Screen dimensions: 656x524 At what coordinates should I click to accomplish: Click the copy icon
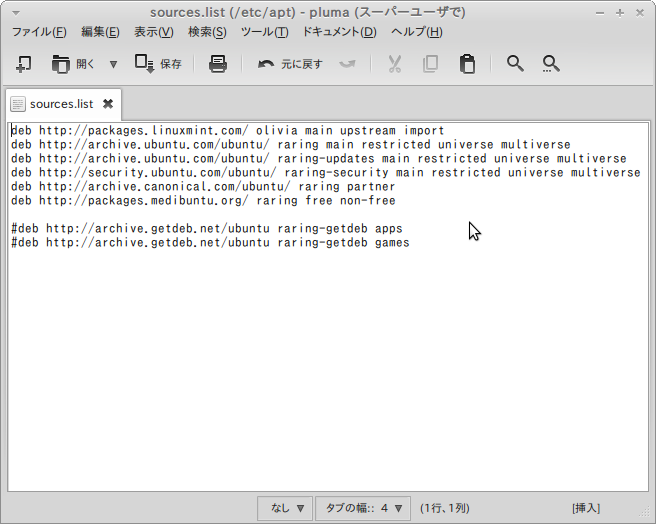pos(430,64)
